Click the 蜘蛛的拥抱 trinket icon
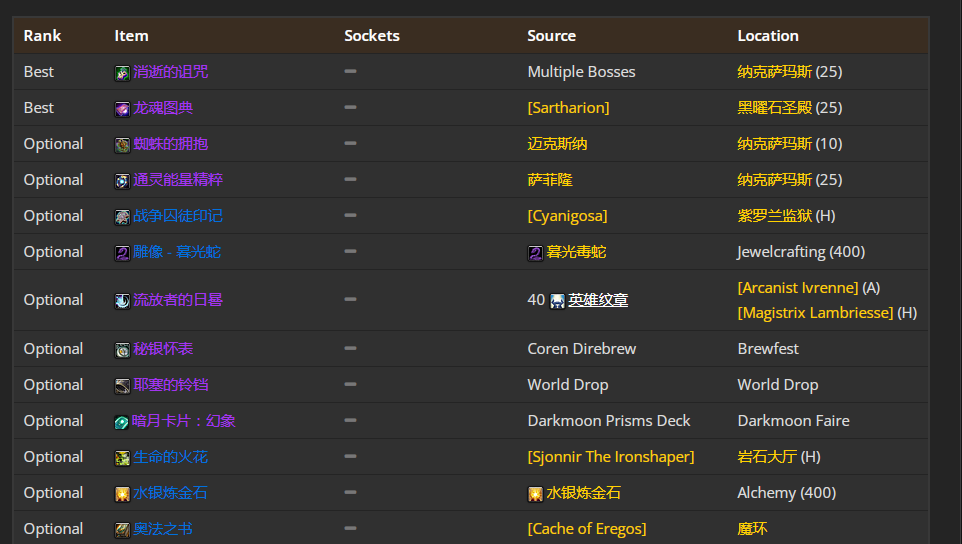This screenshot has height=544, width=962. click(x=122, y=145)
